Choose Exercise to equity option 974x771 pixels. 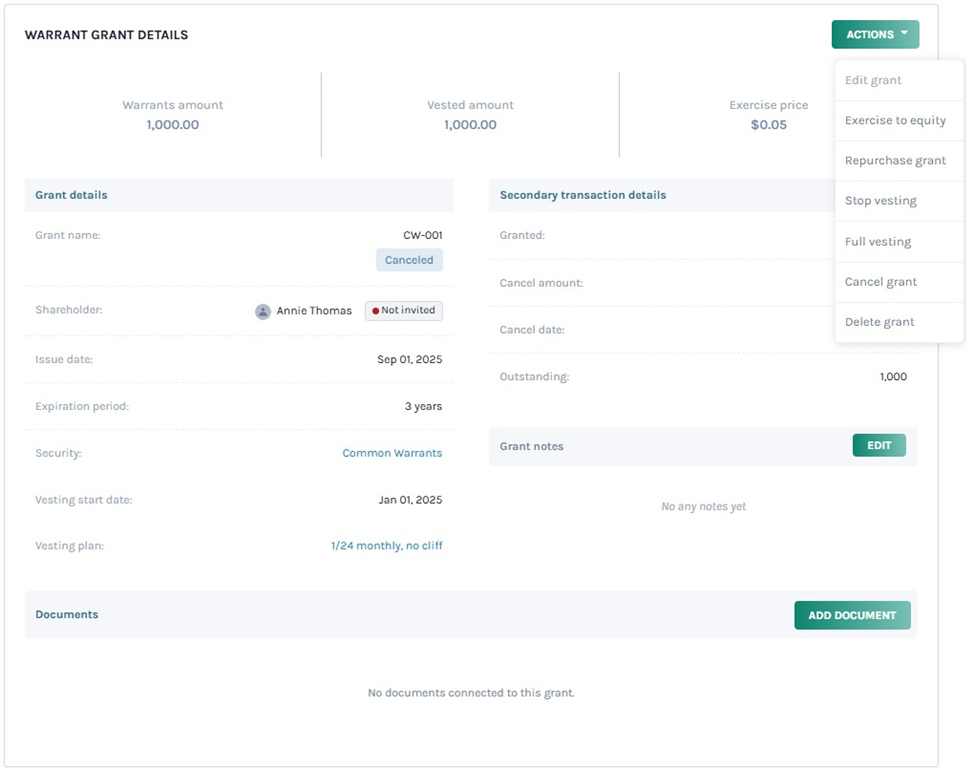pos(895,120)
